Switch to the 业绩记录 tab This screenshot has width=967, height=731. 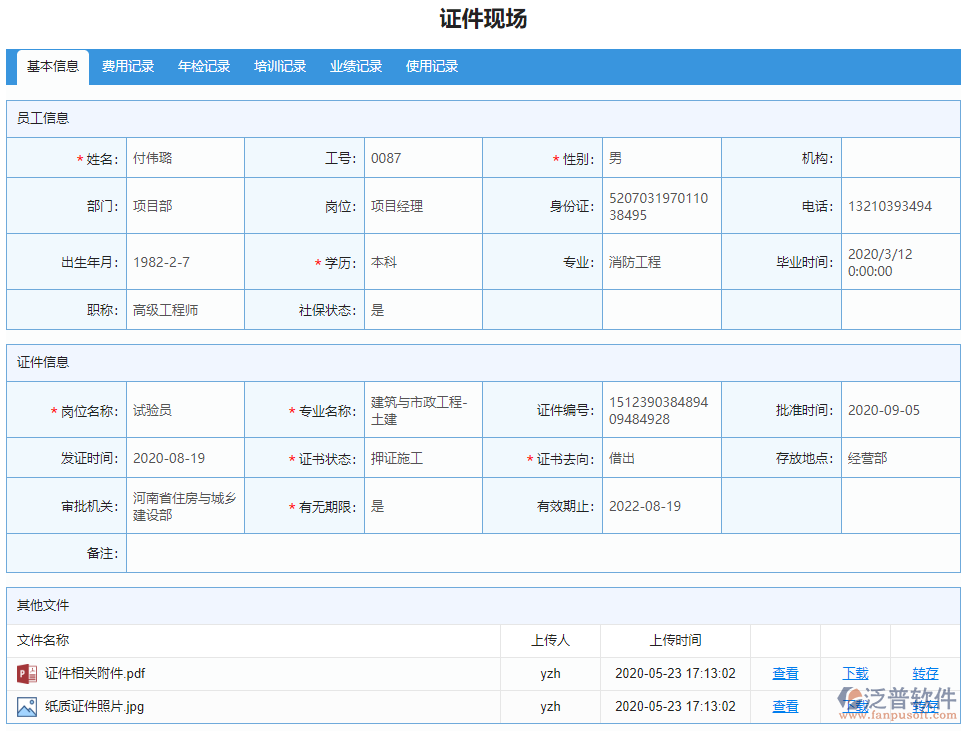(x=356, y=66)
